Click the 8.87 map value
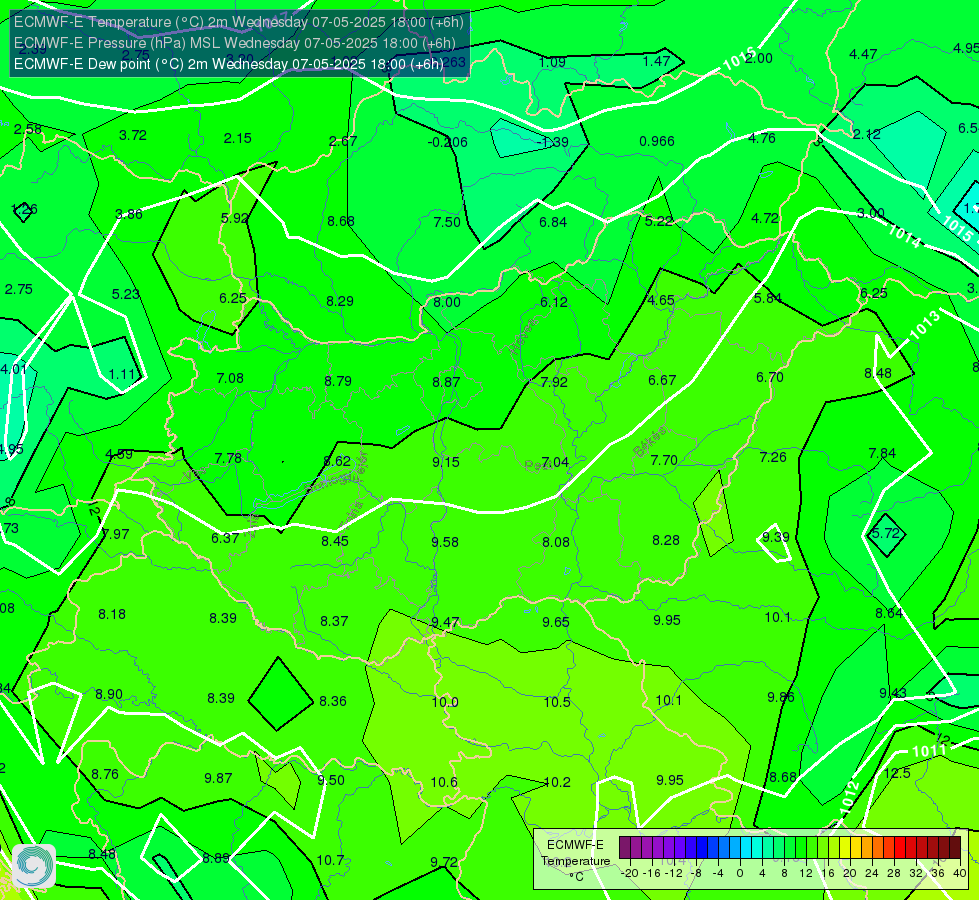Screen dimensions: 979x900 click(x=446, y=382)
